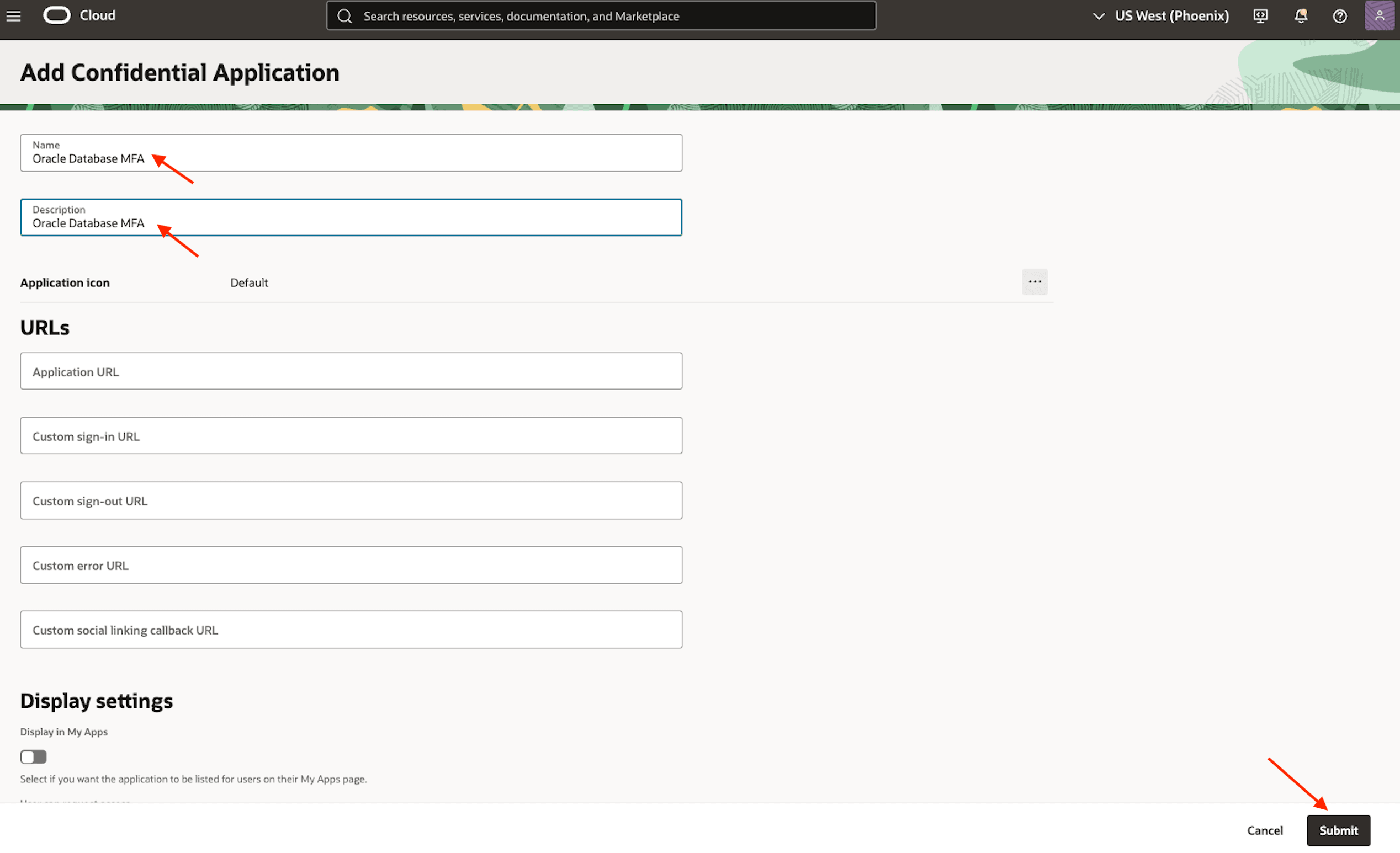This screenshot has height=853, width=1400.
Task: Open the Cloud Shell developer console
Action: [1260, 15]
